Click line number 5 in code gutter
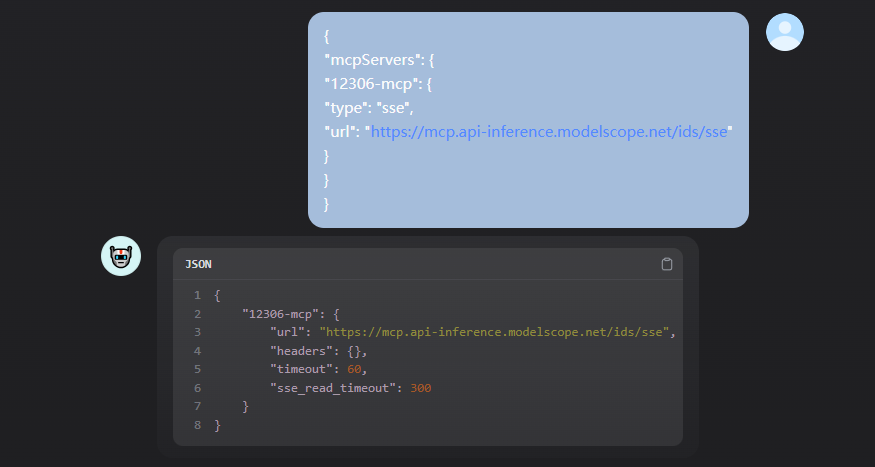The width and height of the screenshot is (875, 467). click(197, 370)
